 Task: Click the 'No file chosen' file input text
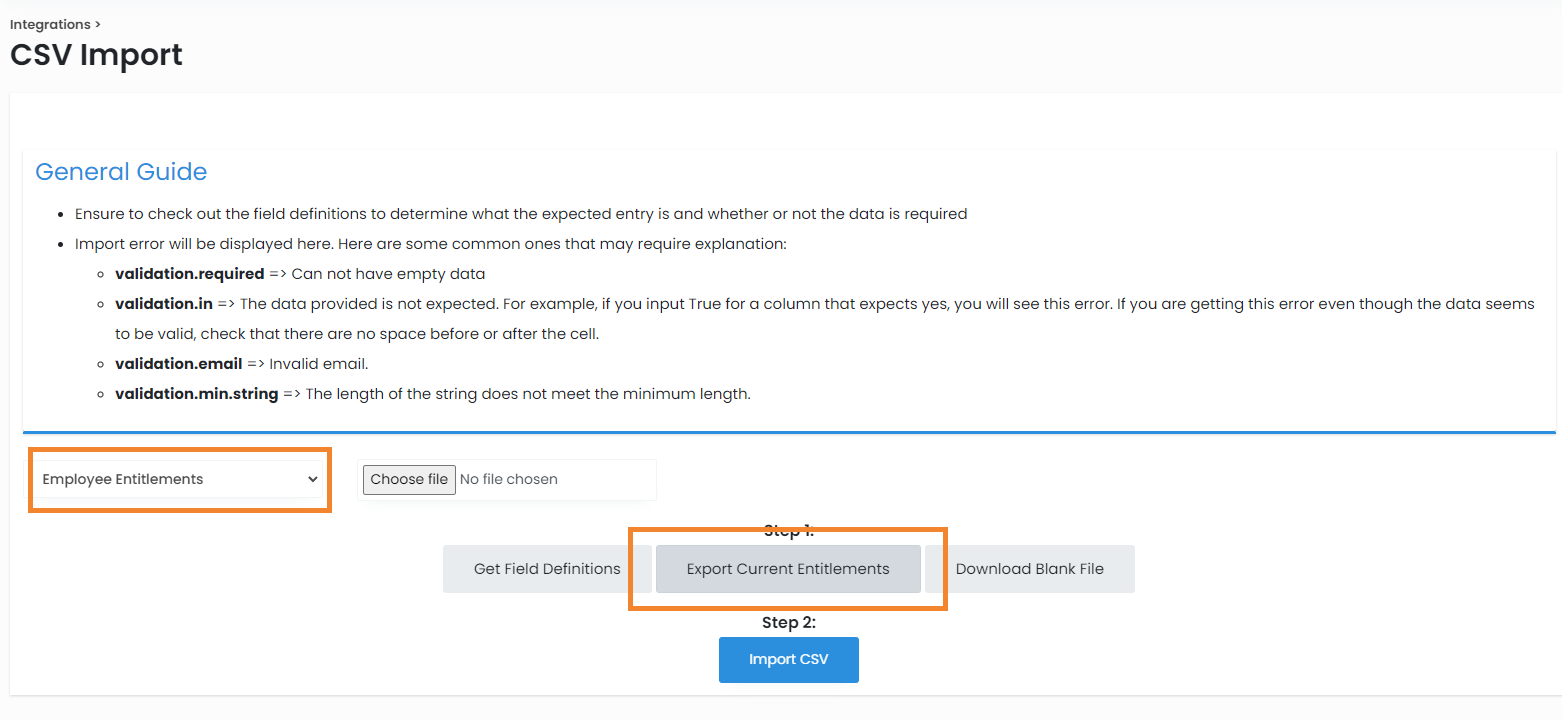click(508, 480)
